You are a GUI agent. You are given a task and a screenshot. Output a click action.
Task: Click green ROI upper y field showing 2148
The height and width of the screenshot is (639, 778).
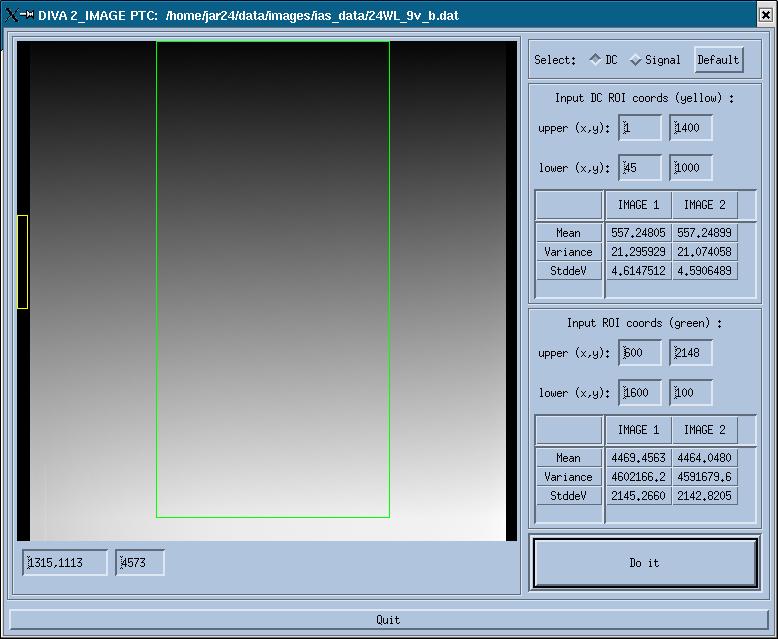coord(691,353)
